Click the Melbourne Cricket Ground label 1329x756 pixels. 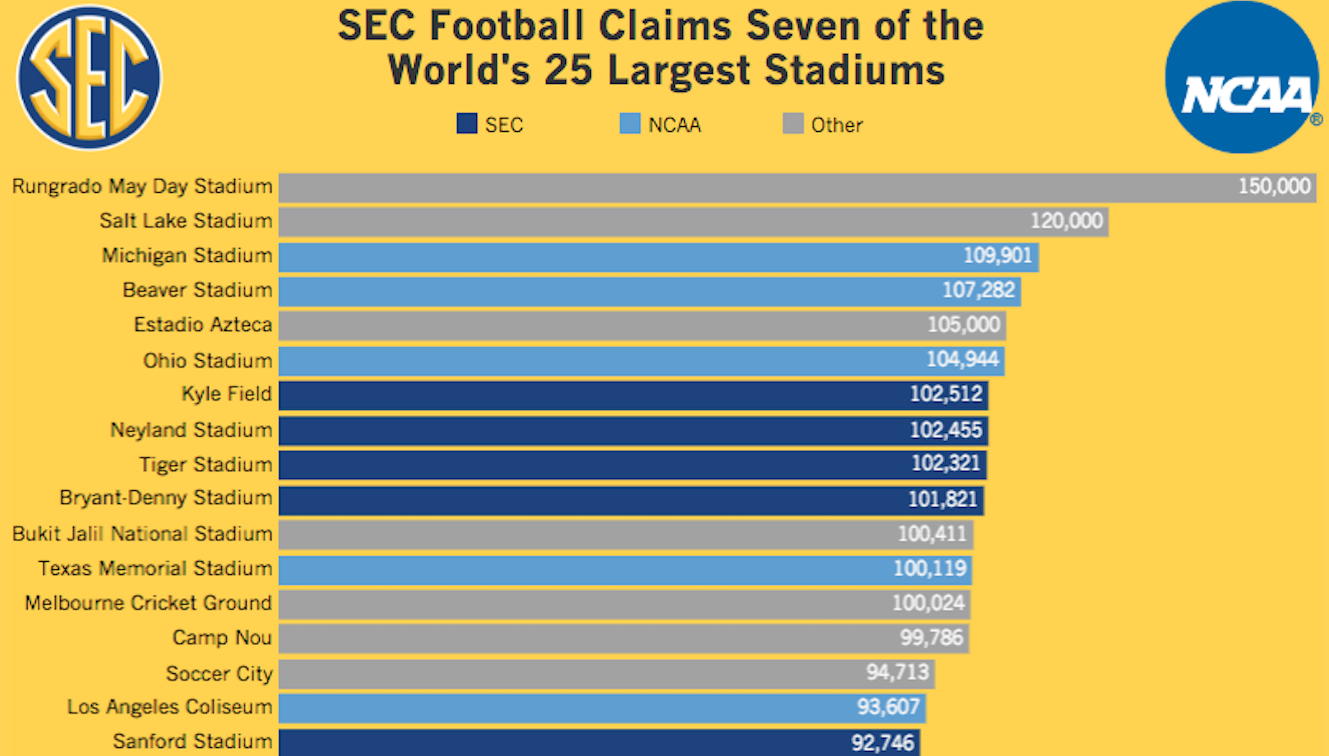click(x=148, y=603)
